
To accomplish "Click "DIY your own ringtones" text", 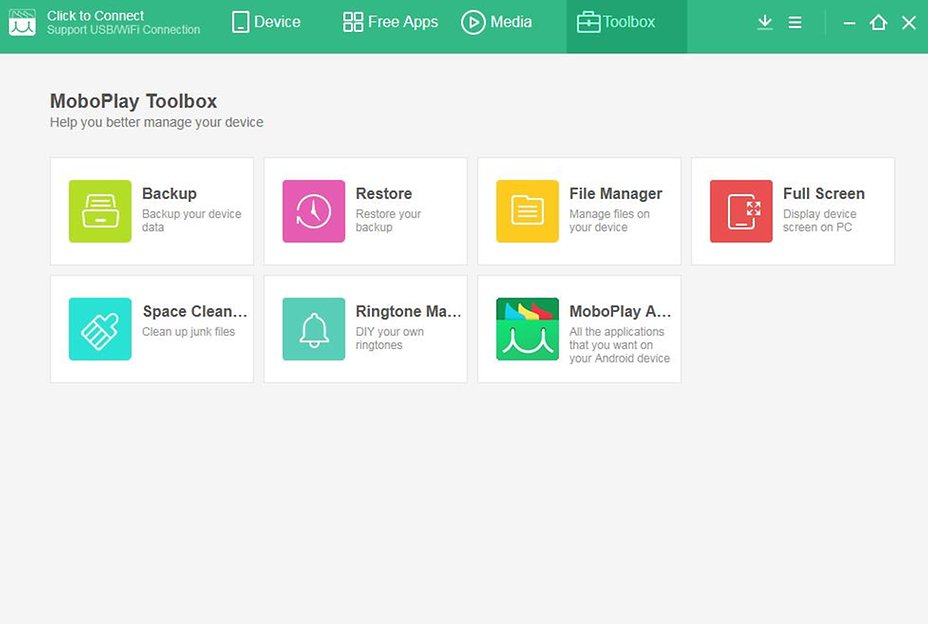I will coord(389,338).
